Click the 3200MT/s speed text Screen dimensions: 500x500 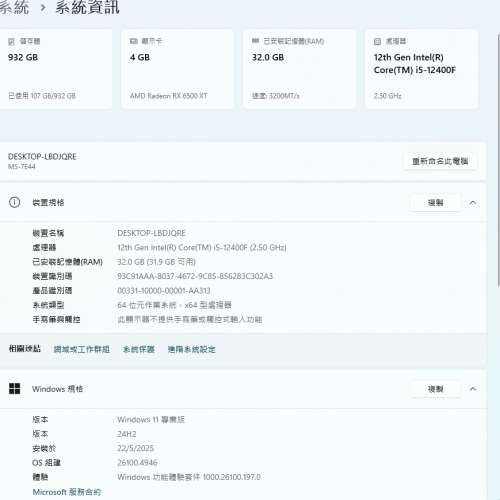(x=275, y=96)
